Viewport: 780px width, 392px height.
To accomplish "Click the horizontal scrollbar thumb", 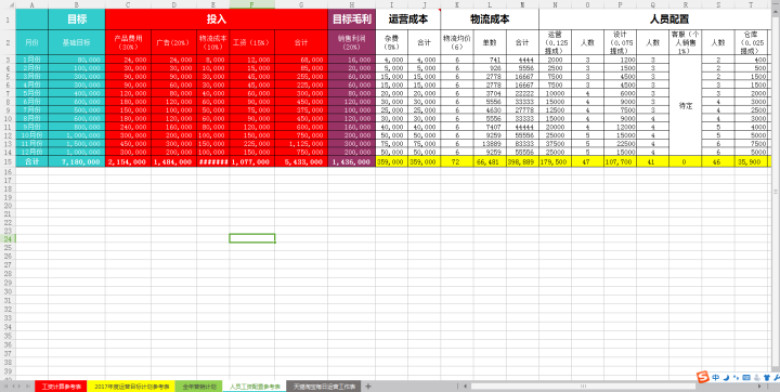I will (x=583, y=386).
